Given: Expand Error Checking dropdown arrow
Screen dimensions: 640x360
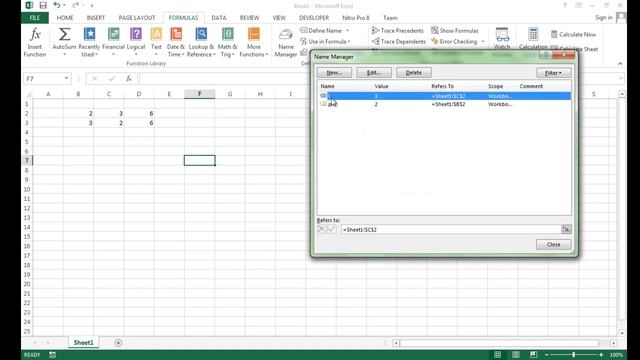Looking at the screenshot, I should point(483,42).
